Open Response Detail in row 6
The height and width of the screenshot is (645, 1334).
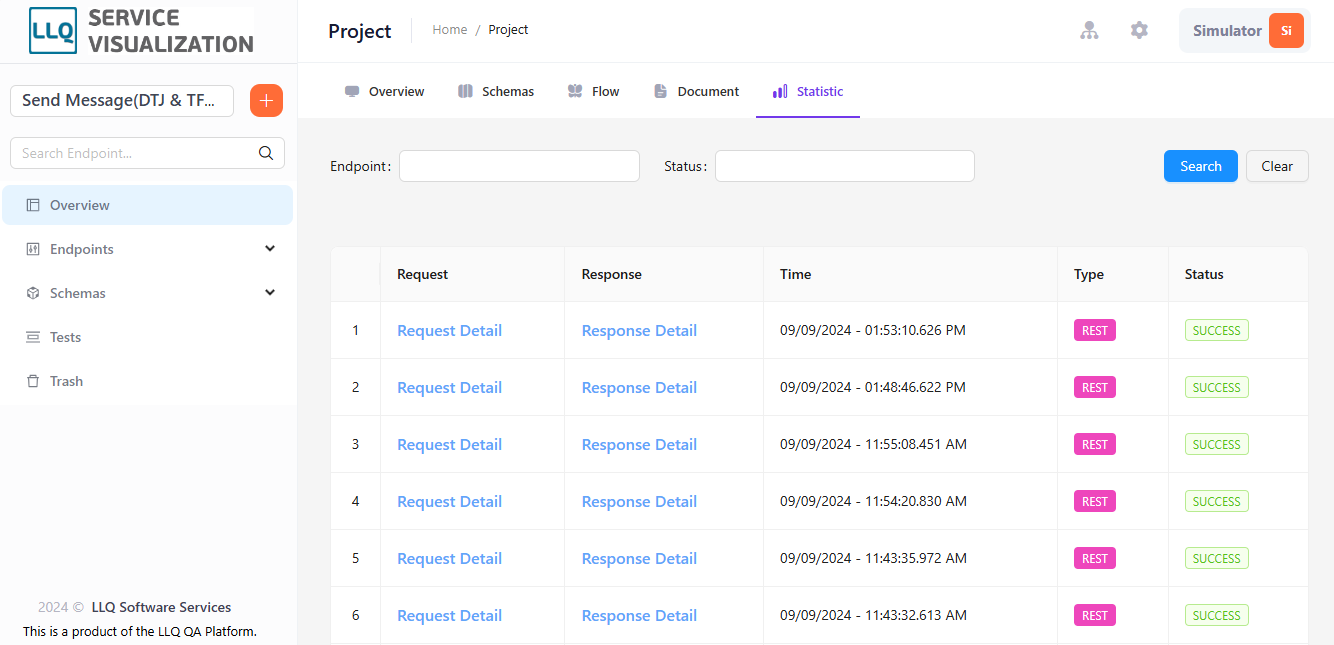[x=639, y=616]
